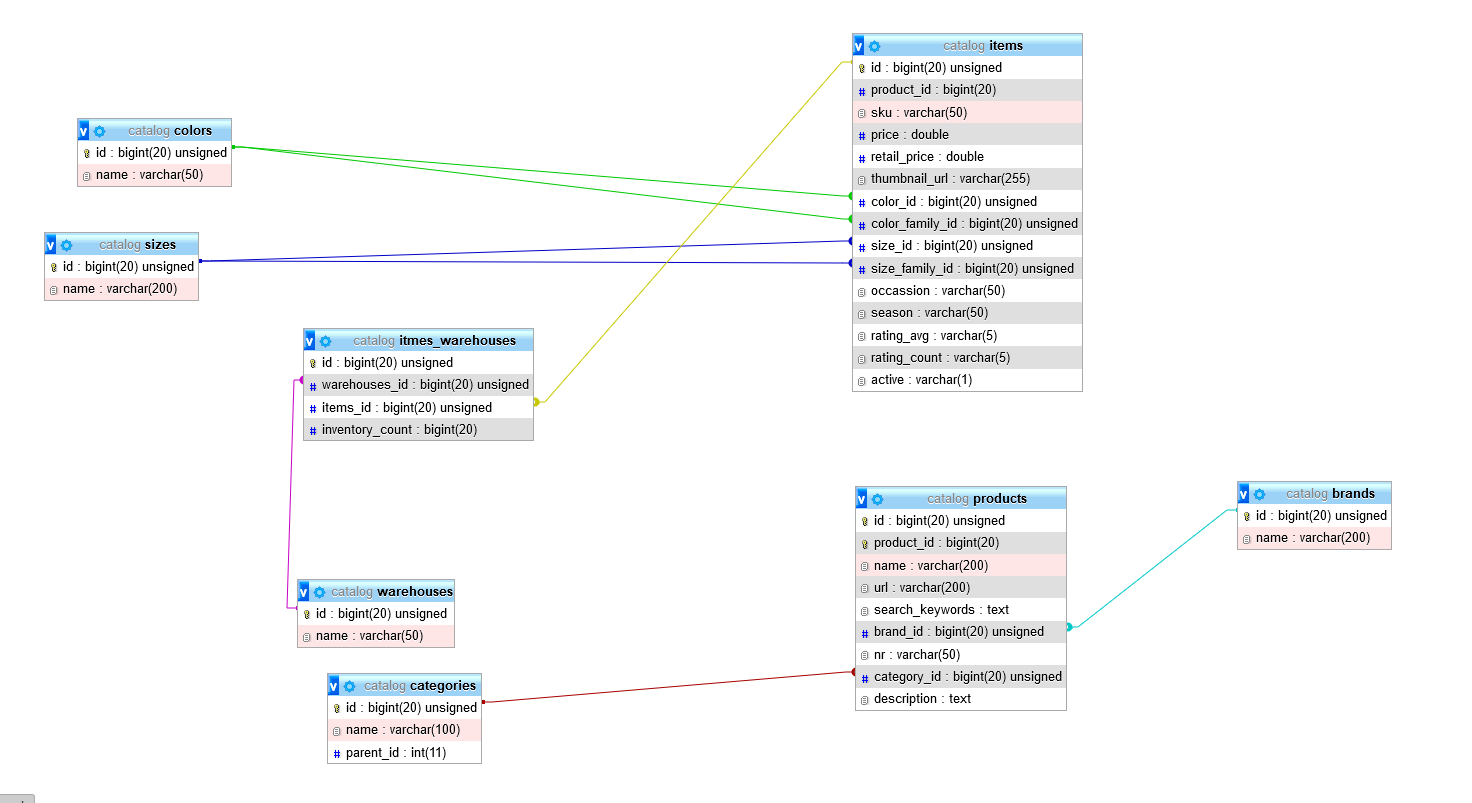The width and height of the screenshot is (1472, 803).
Task: Select 'id' row in categories table
Action: (404, 708)
